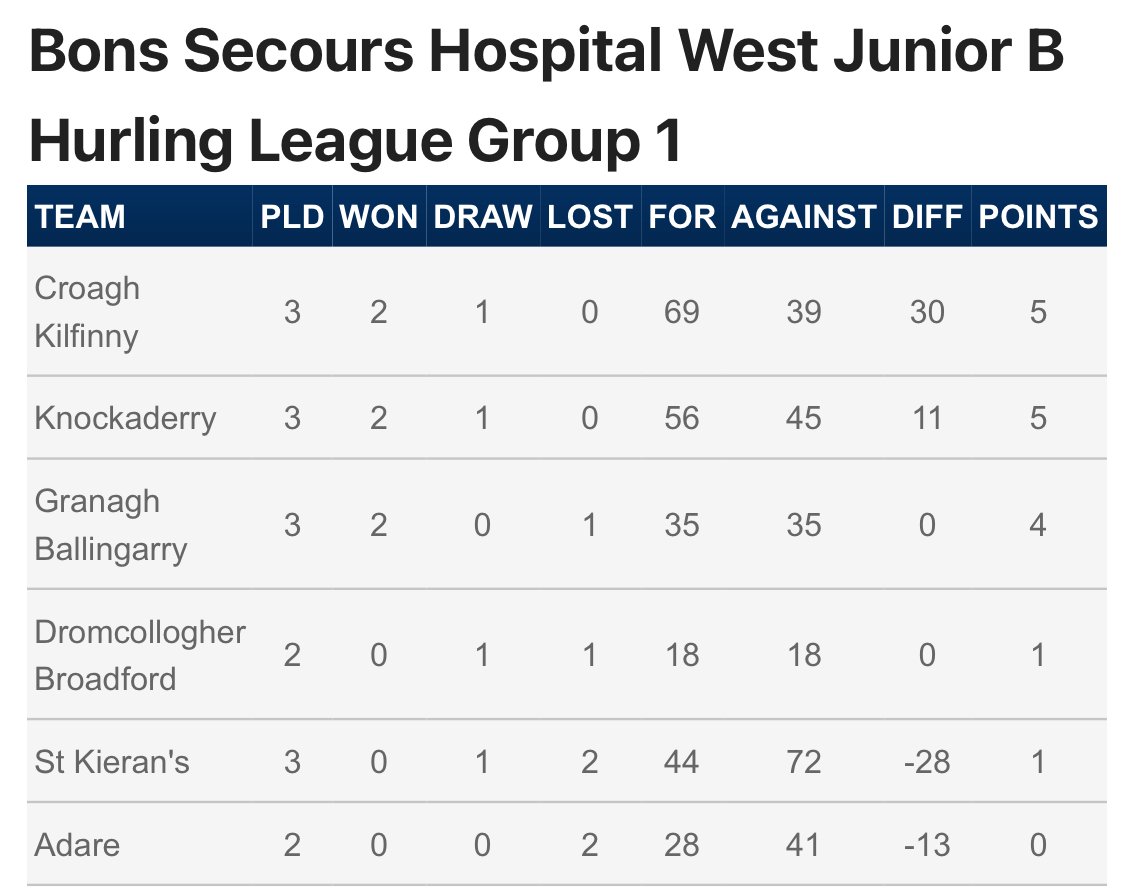The width and height of the screenshot is (1121, 890).
Task: Select the Dromcollogher Broadford team name
Action: [x=140, y=655]
